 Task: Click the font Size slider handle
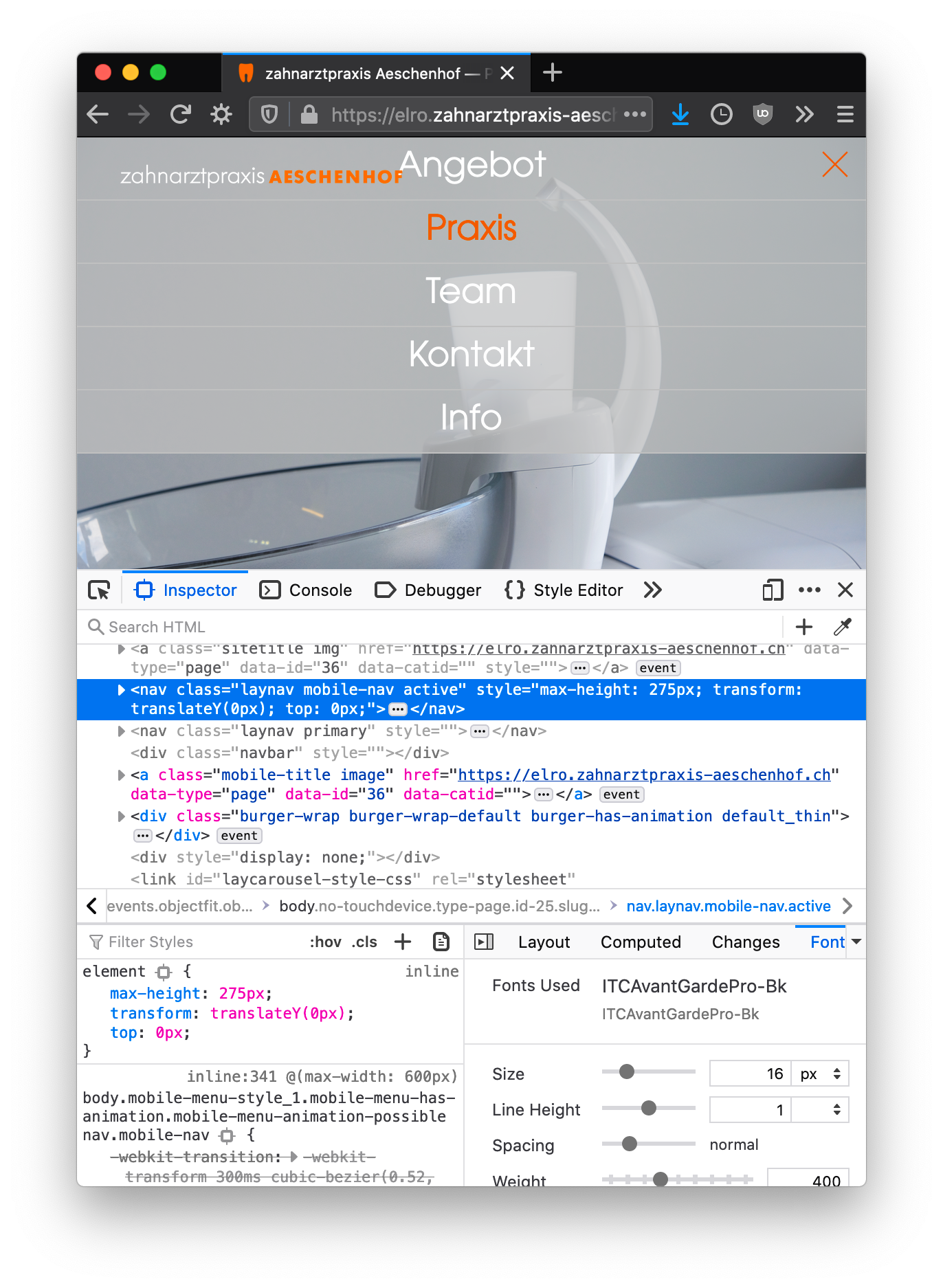coord(626,1072)
